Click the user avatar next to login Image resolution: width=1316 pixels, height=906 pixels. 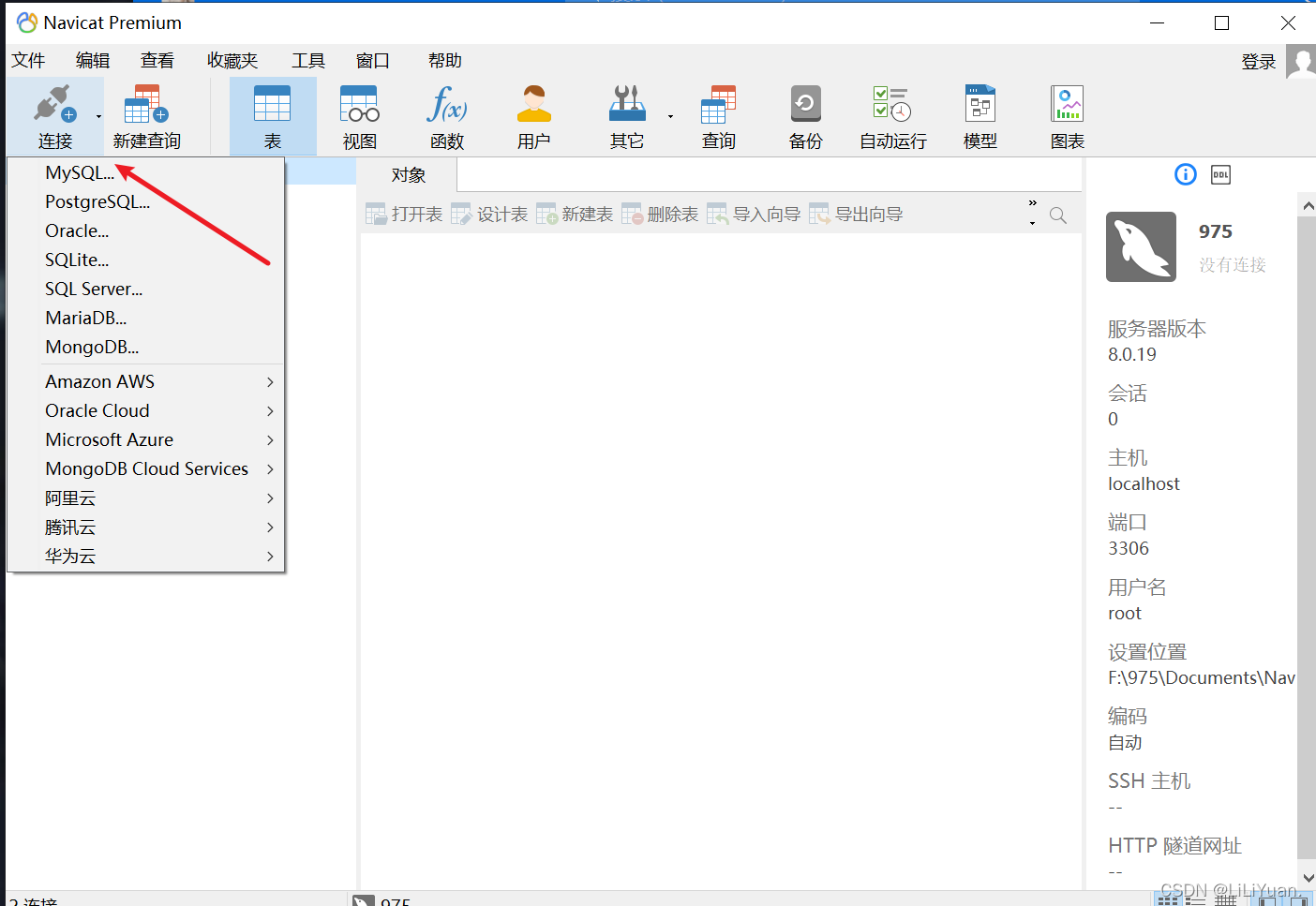point(1301,62)
